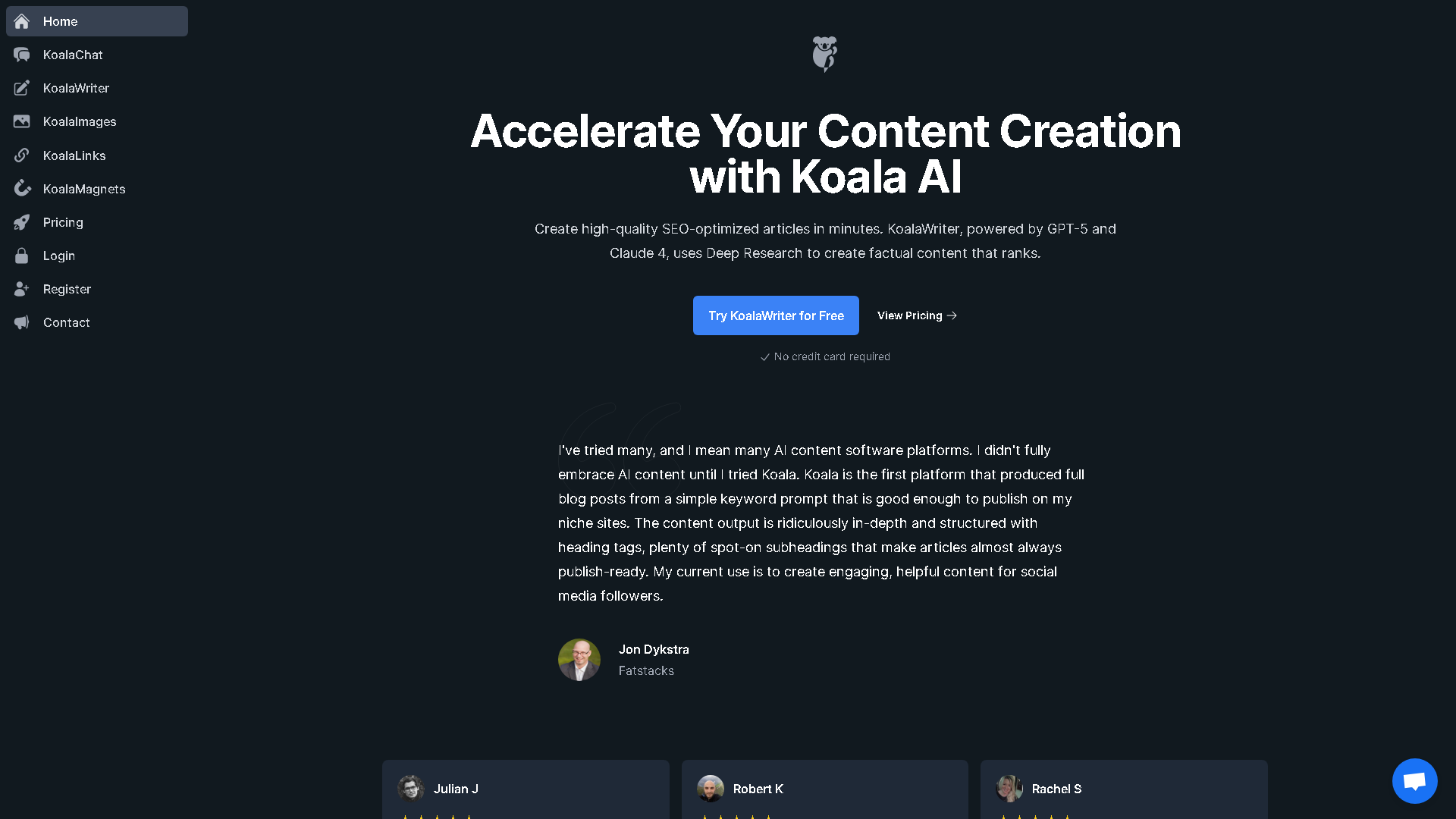Select the KoalaImages picture icon

(x=21, y=121)
